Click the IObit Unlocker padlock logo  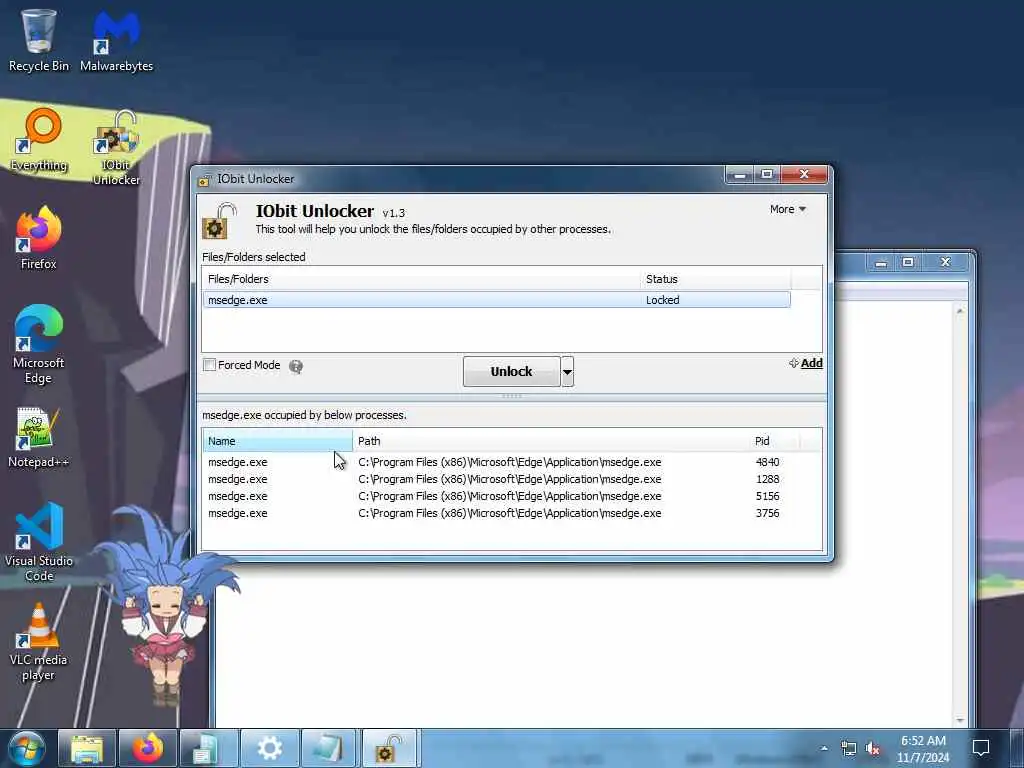(x=218, y=220)
